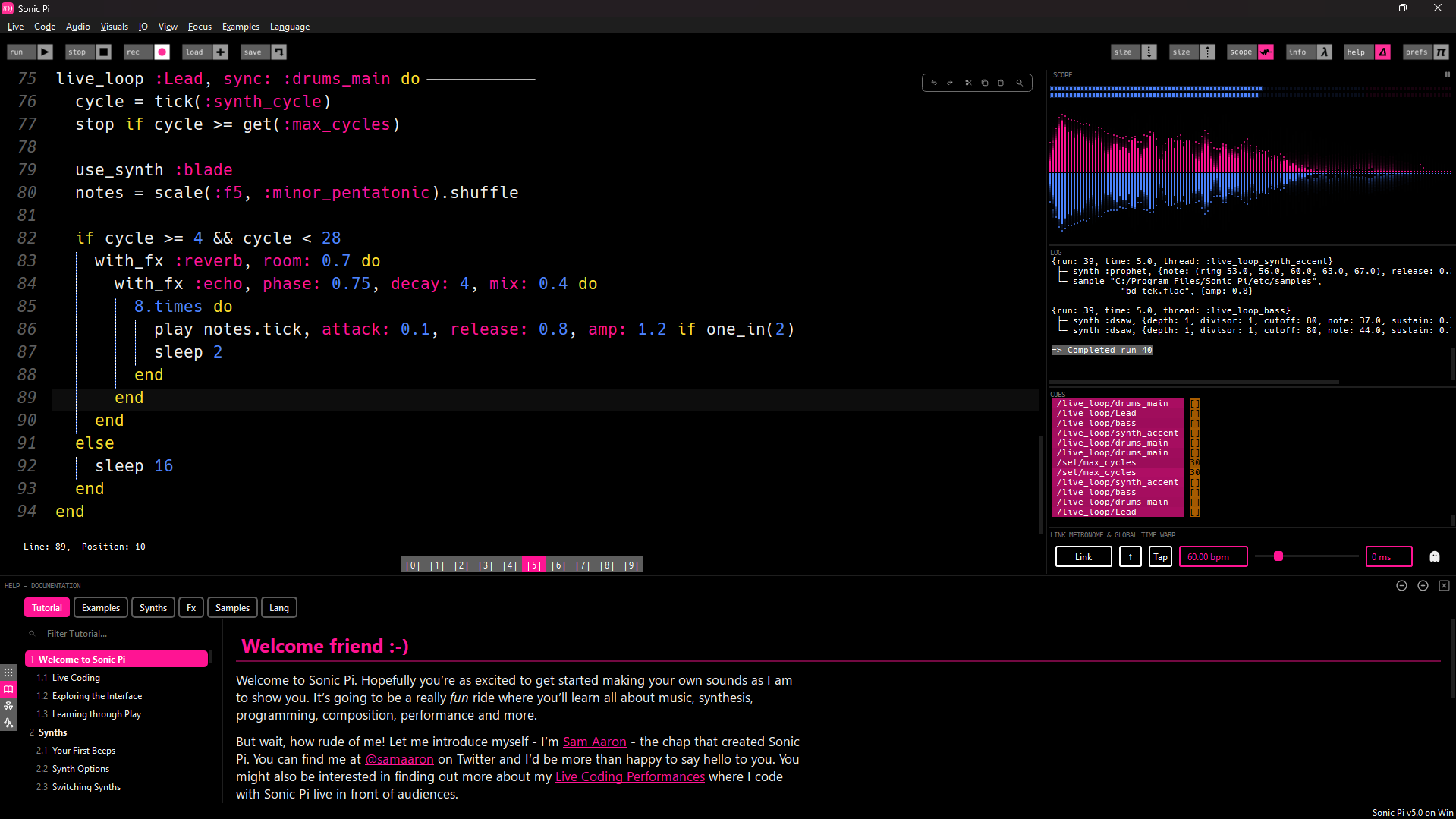Viewport: 1456px width, 819px height.
Task: Open the Visuals menu
Action: pos(115,27)
